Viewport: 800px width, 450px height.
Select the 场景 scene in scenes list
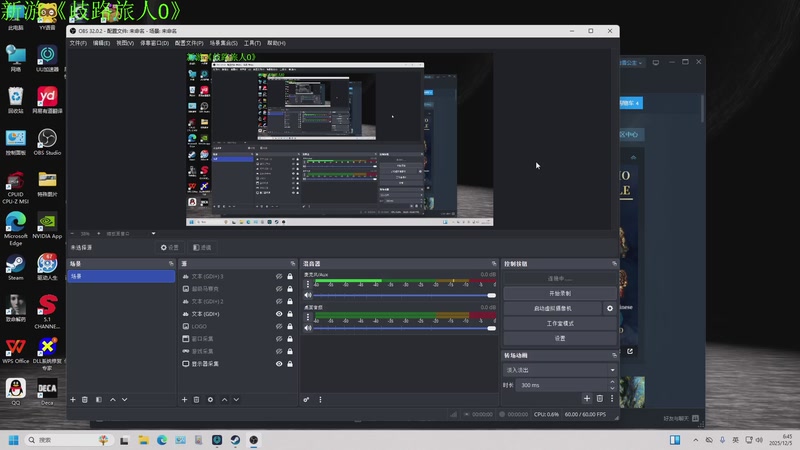coord(121,276)
